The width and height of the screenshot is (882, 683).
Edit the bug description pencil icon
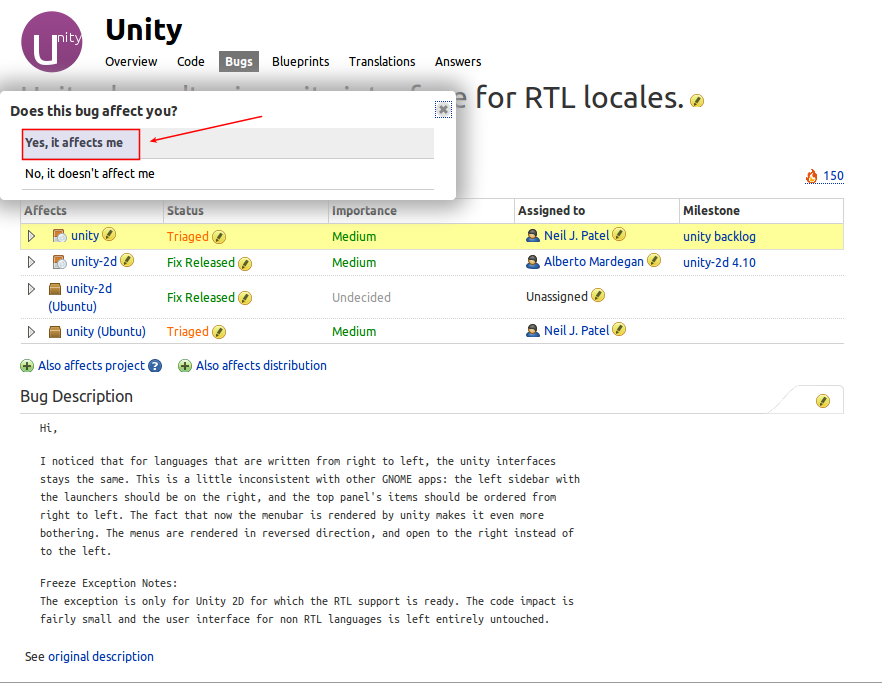click(823, 401)
